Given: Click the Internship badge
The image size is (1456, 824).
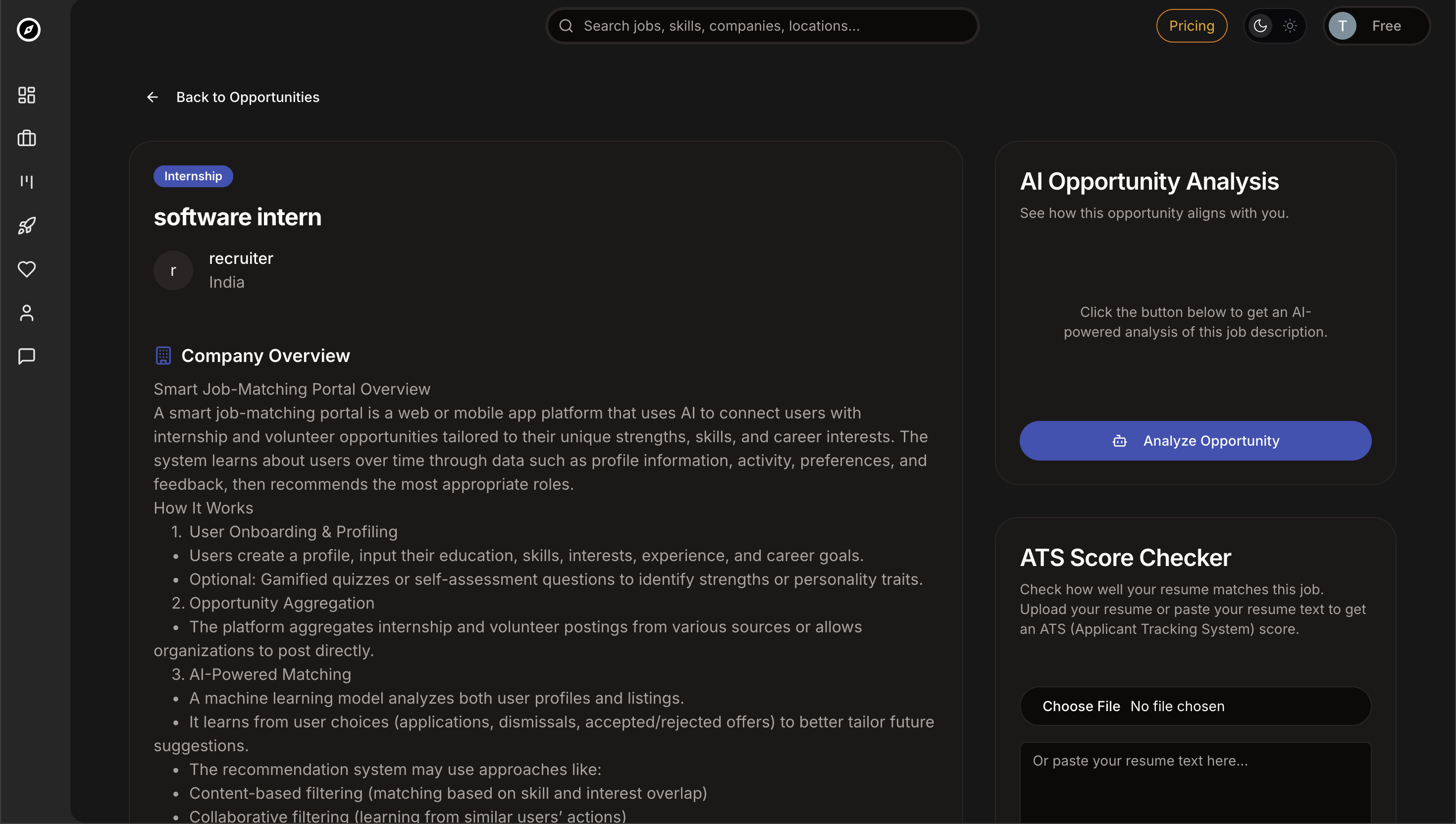Looking at the screenshot, I should (192, 176).
